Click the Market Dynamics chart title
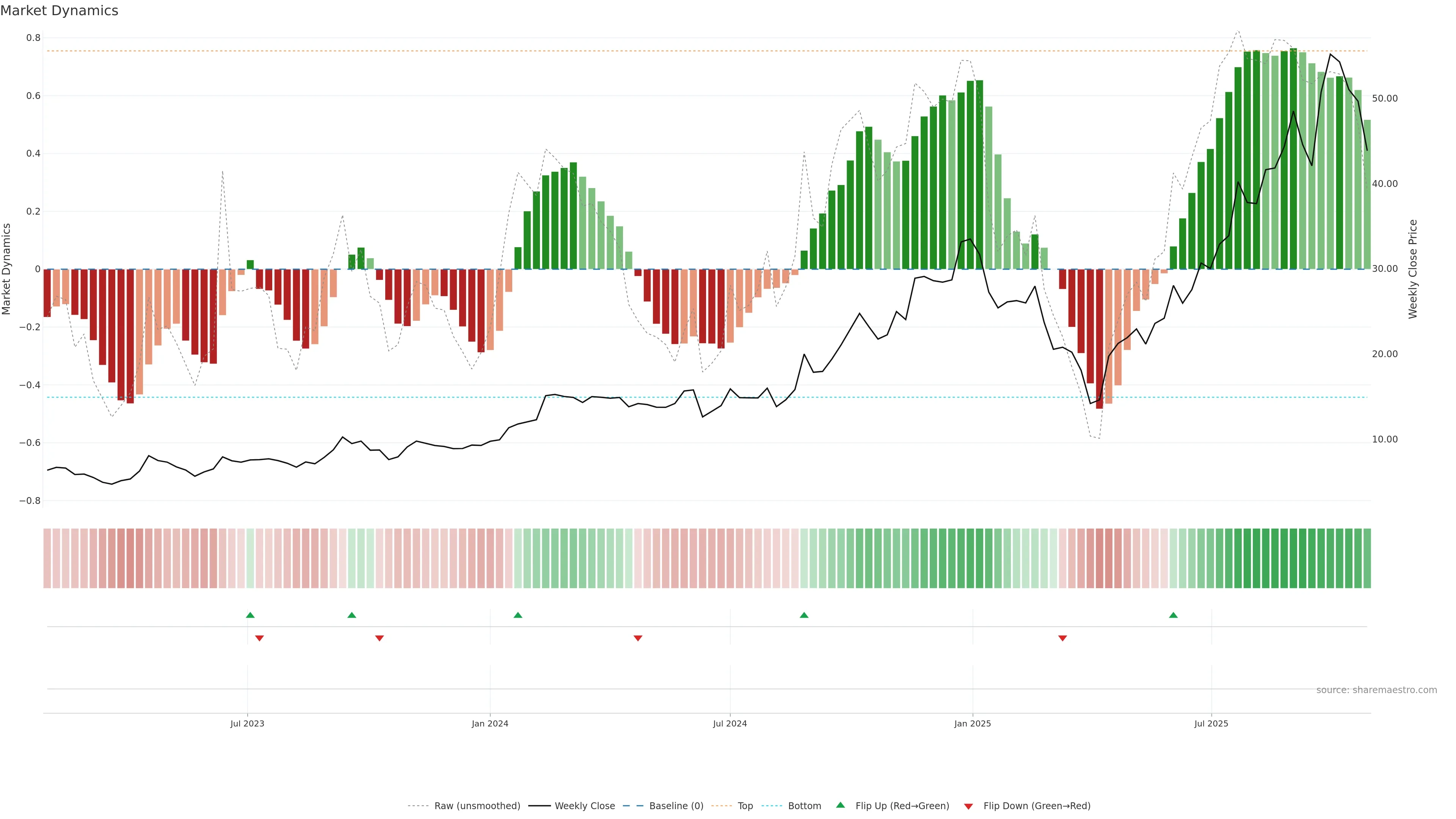 pyautogui.click(x=60, y=11)
